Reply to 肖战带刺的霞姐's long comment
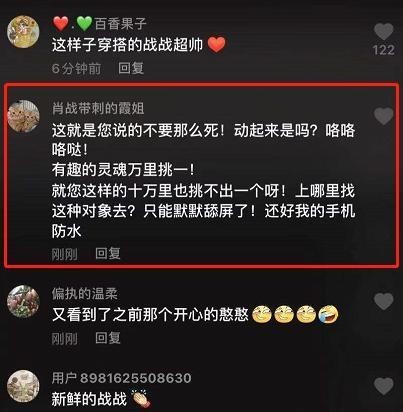Screen dimensions: 403x412 coord(108,254)
